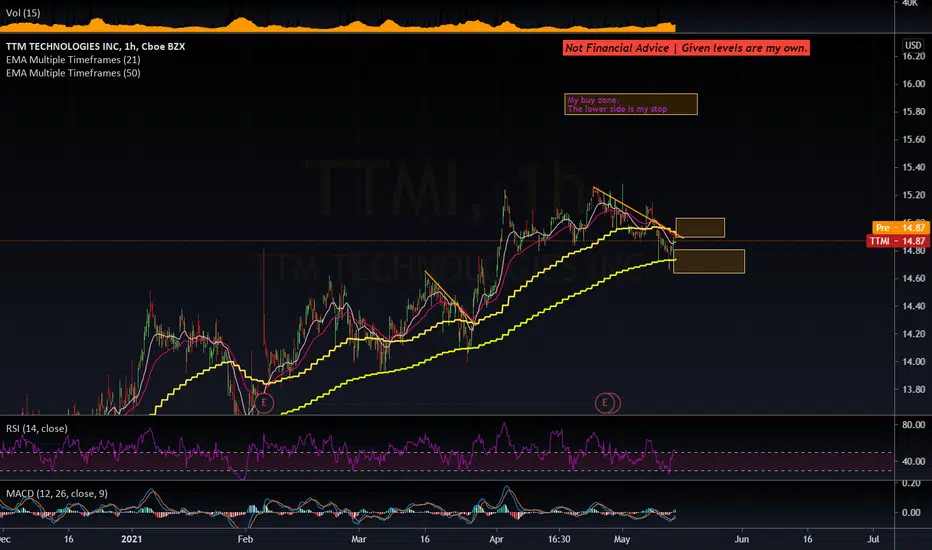Open the USD currency selector
The height and width of the screenshot is (550, 932).
click(913, 45)
